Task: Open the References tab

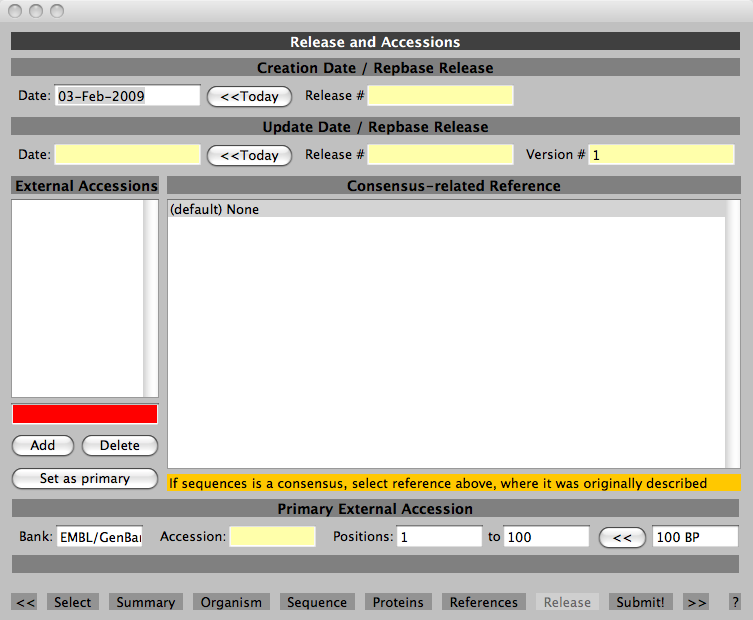Action: pyautogui.click(x=484, y=602)
